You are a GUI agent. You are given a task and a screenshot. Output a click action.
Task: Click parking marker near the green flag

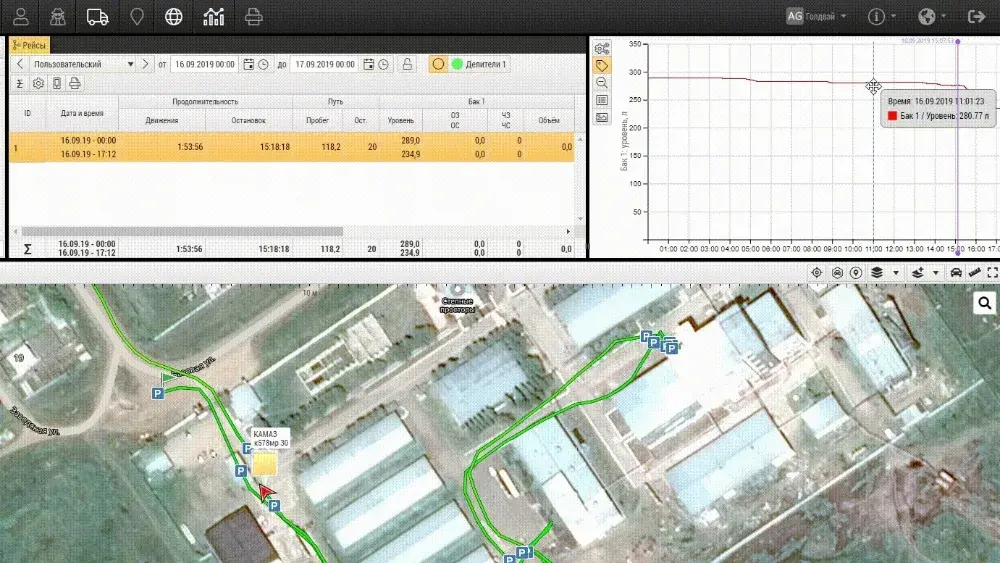tap(158, 394)
